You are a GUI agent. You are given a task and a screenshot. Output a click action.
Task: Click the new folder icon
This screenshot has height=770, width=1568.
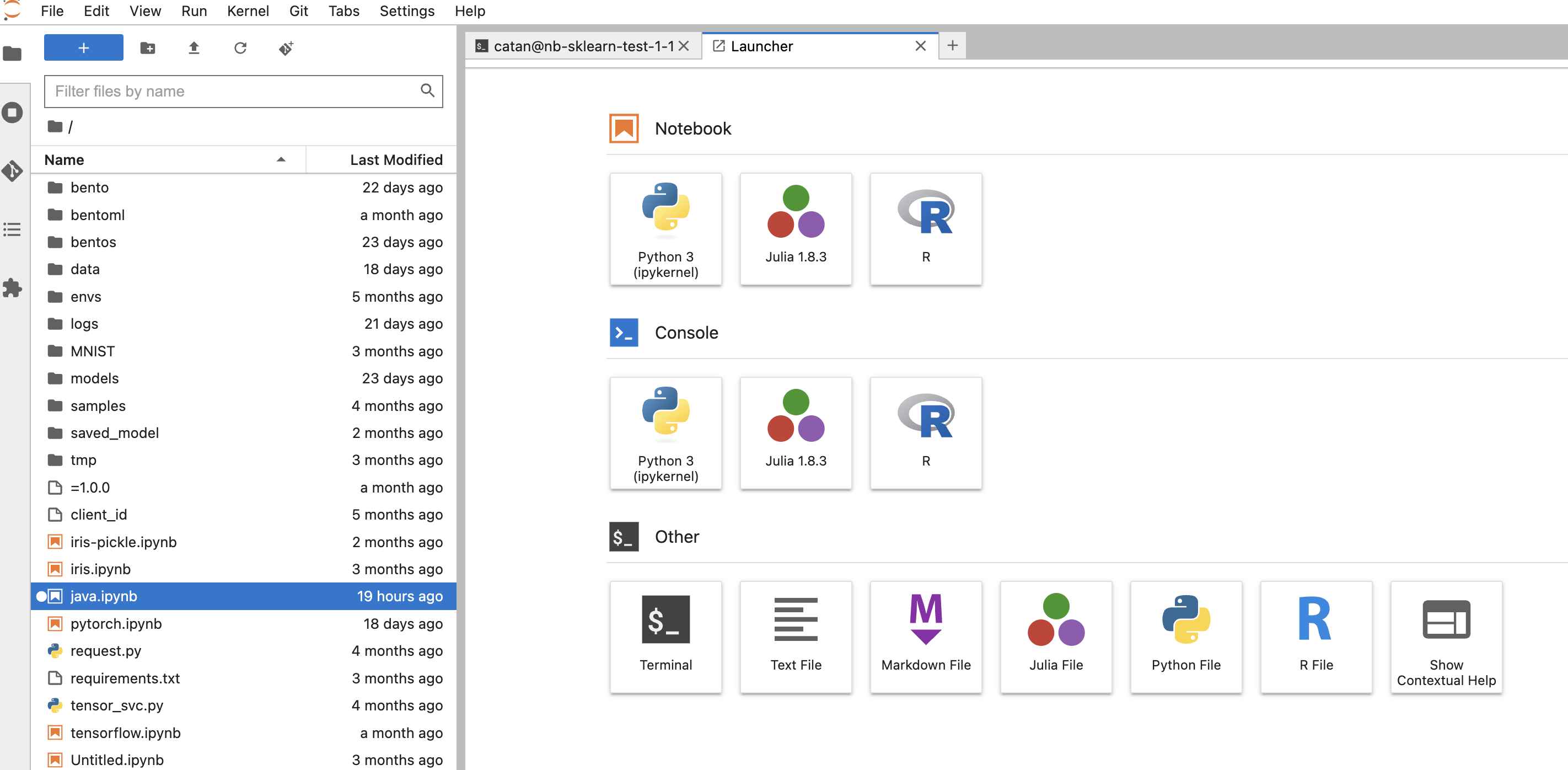pos(147,48)
